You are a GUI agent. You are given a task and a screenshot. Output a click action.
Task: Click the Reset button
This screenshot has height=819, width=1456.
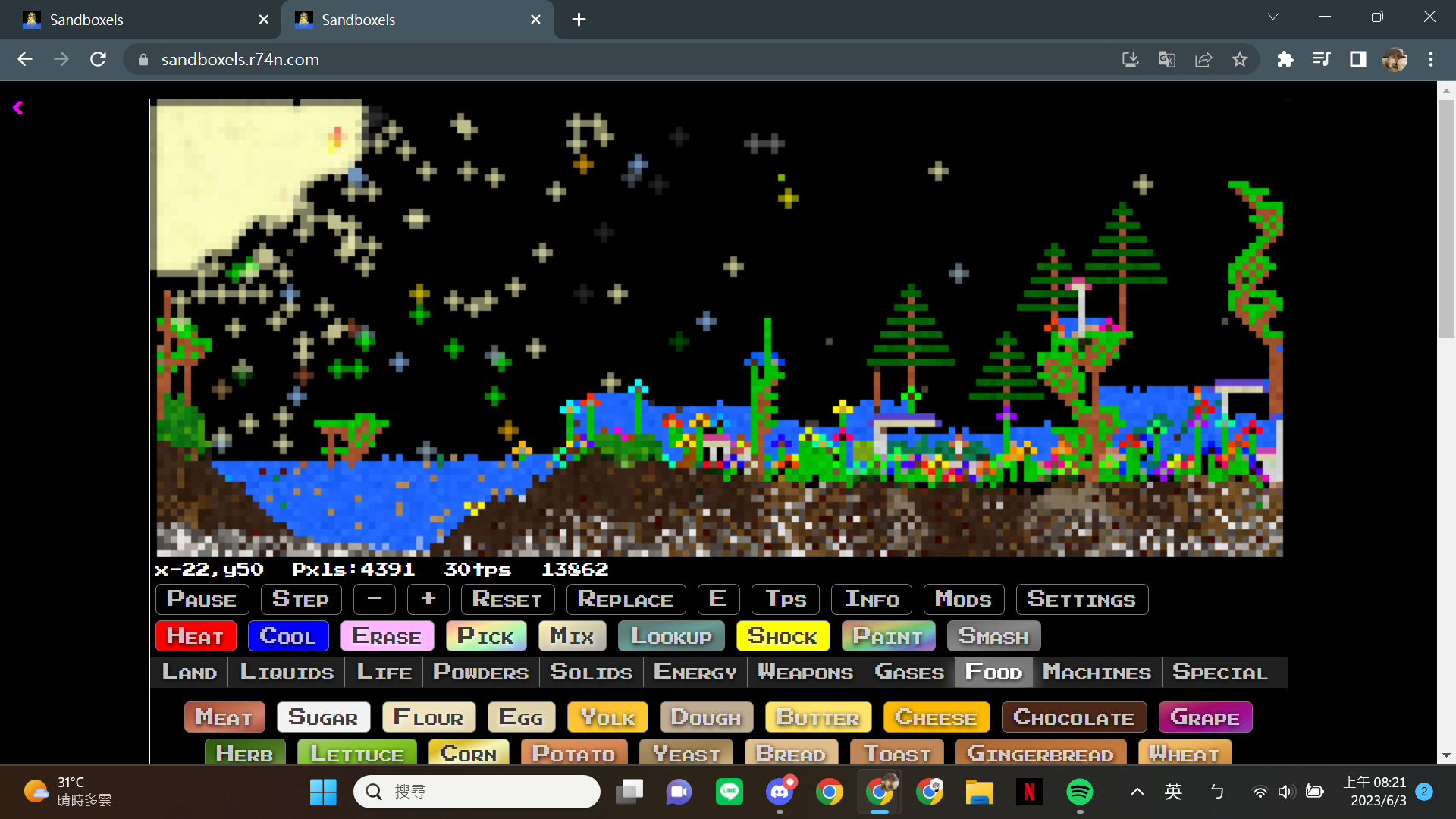click(x=507, y=599)
